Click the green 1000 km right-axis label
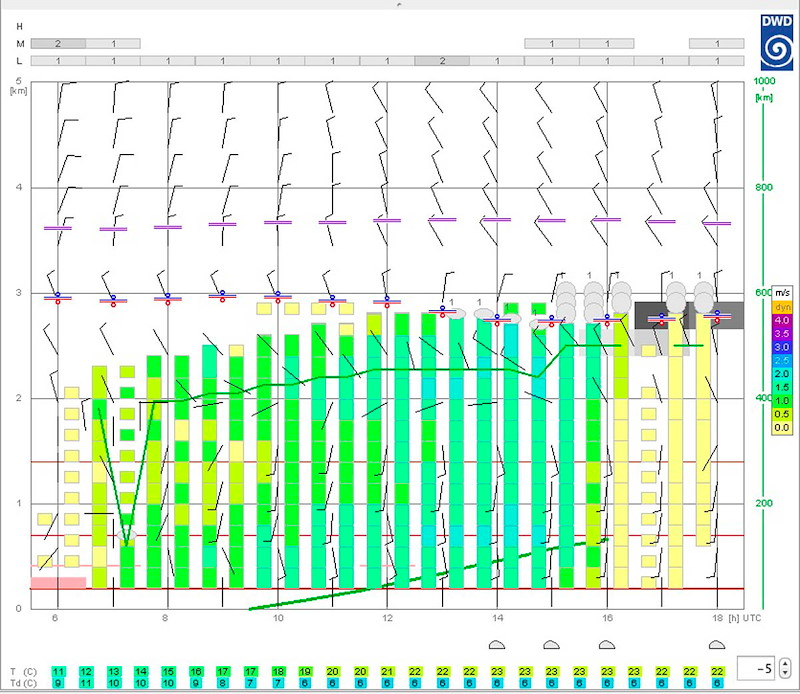The width and height of the screenshot is (800, 694). tap(764, 81)
